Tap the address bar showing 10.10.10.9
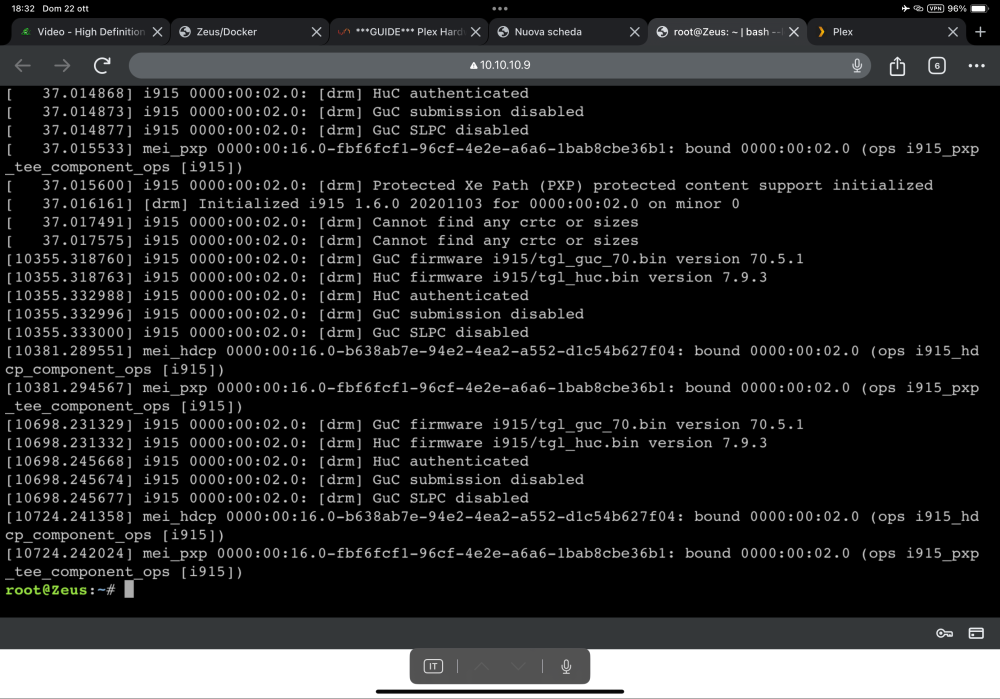This screenshot has width=1000, height=699. click(500, 65)
